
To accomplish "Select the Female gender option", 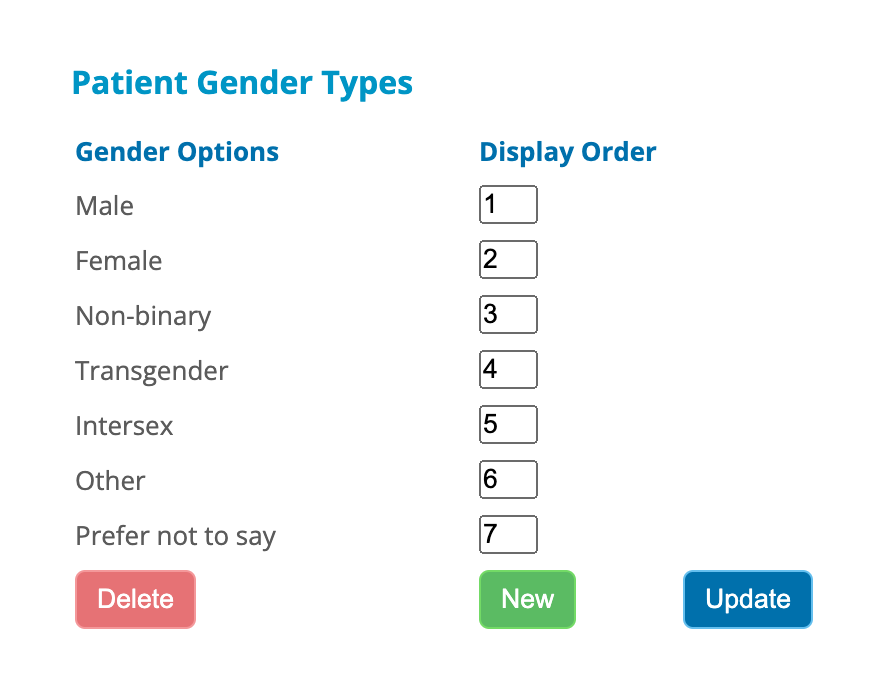I will tap(119, 261).
